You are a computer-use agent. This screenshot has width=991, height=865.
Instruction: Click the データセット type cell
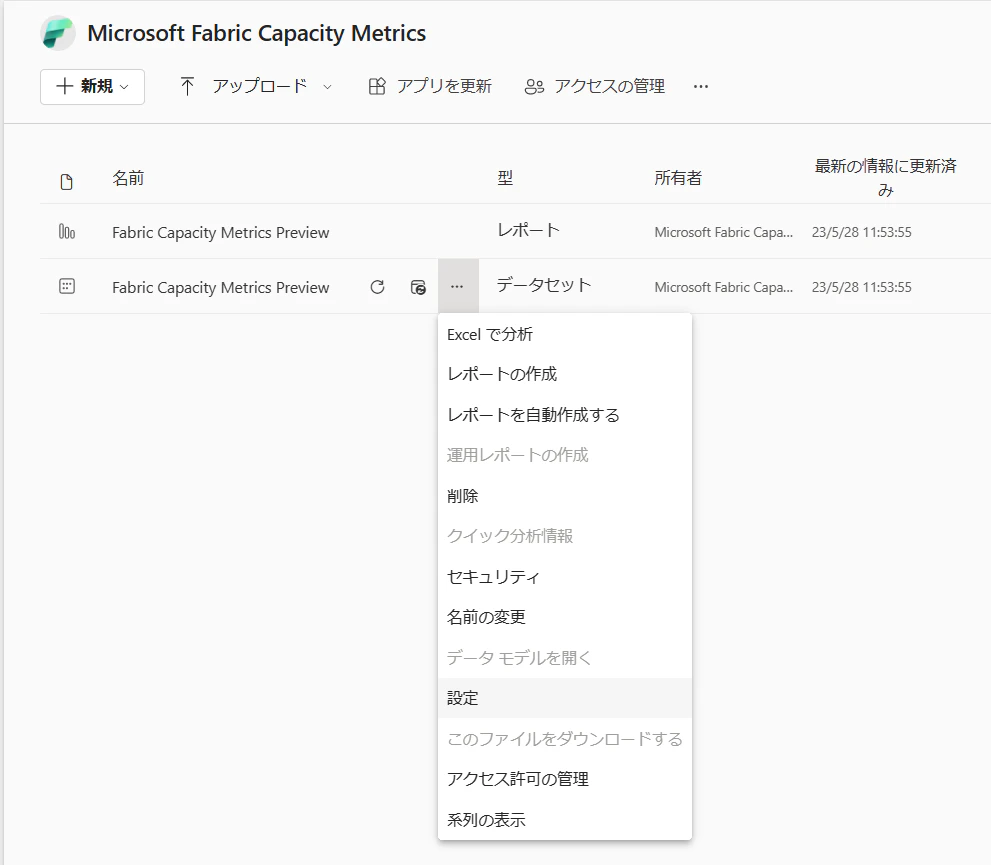tap(544, 285)
